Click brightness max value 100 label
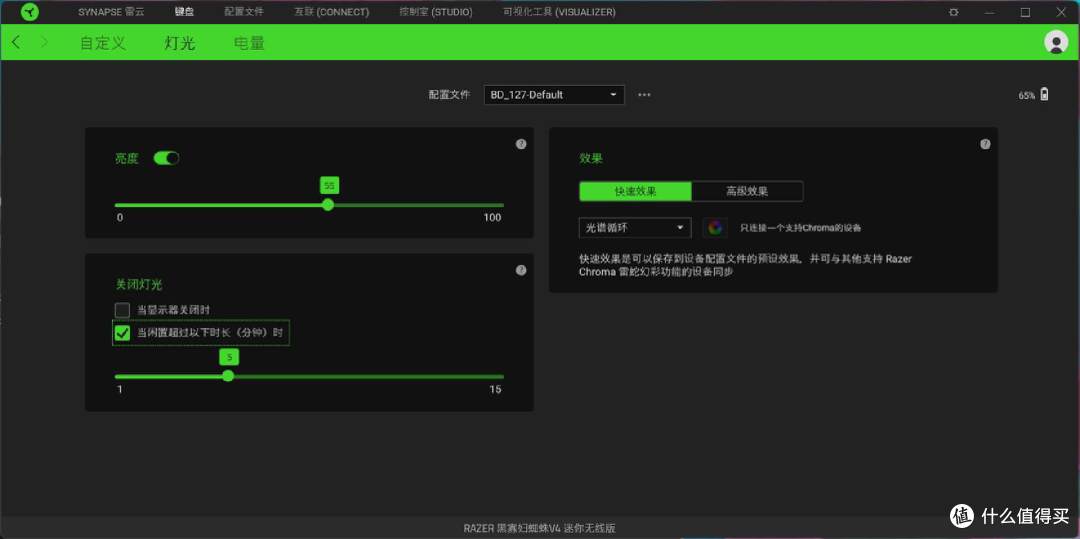The height and width of the screenshot is (539, 1080). (x=492, y=218)
